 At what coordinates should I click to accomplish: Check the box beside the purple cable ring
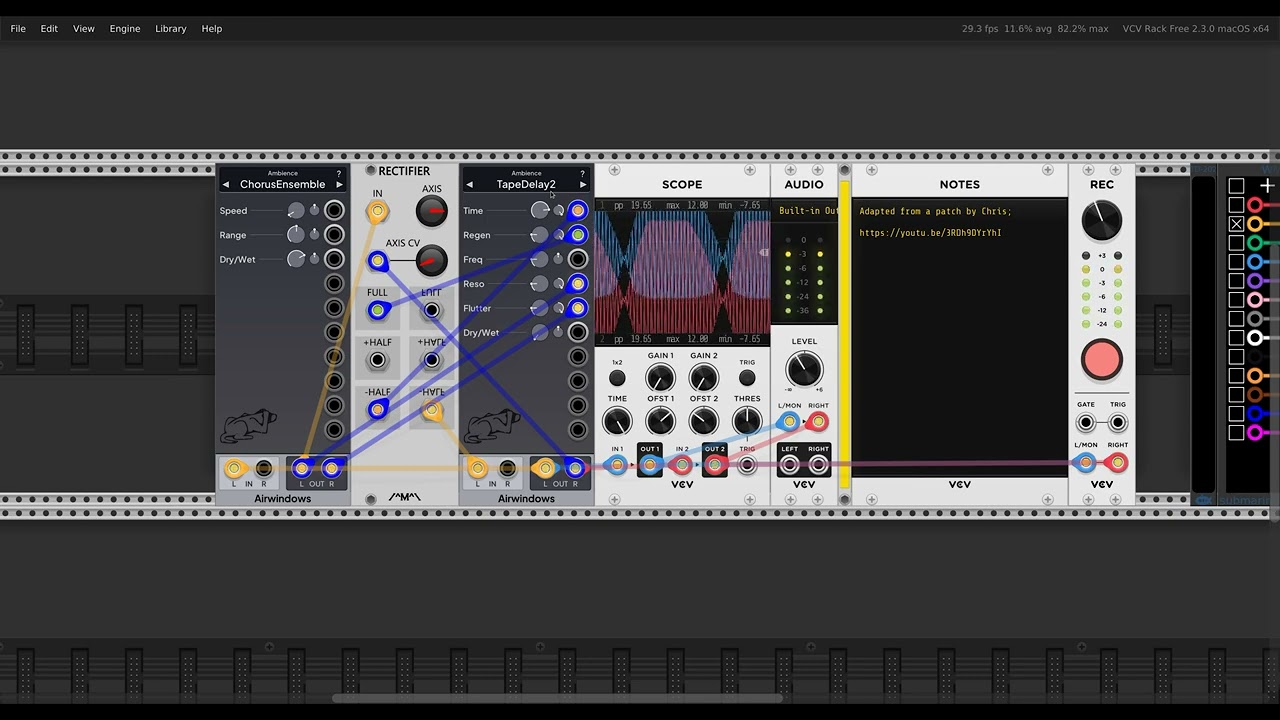1236,281
